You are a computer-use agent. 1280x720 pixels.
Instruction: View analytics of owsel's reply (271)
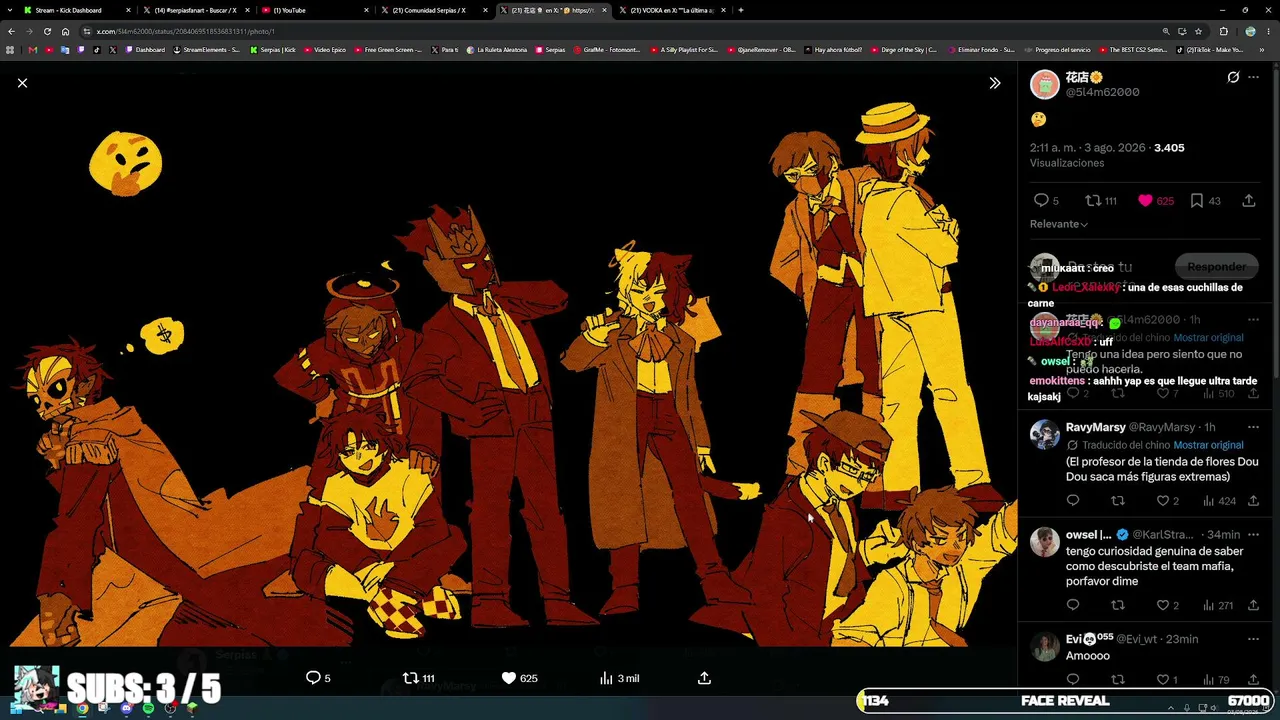(x=1220, y=605)
